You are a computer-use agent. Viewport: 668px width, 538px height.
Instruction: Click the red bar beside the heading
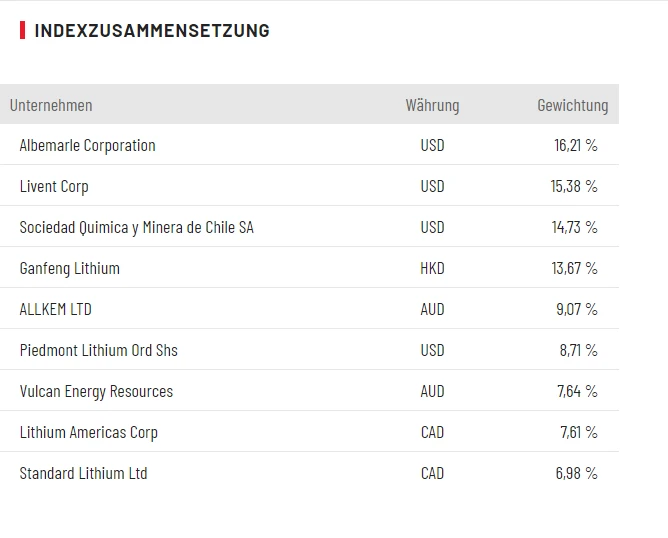coord(22,30)
